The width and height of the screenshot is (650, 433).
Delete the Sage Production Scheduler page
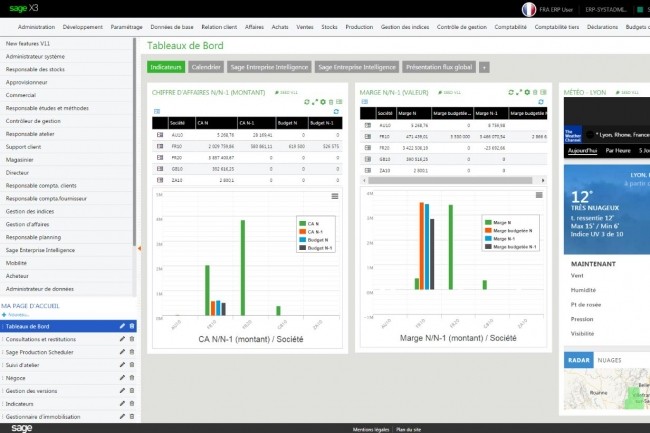point(132,352)
